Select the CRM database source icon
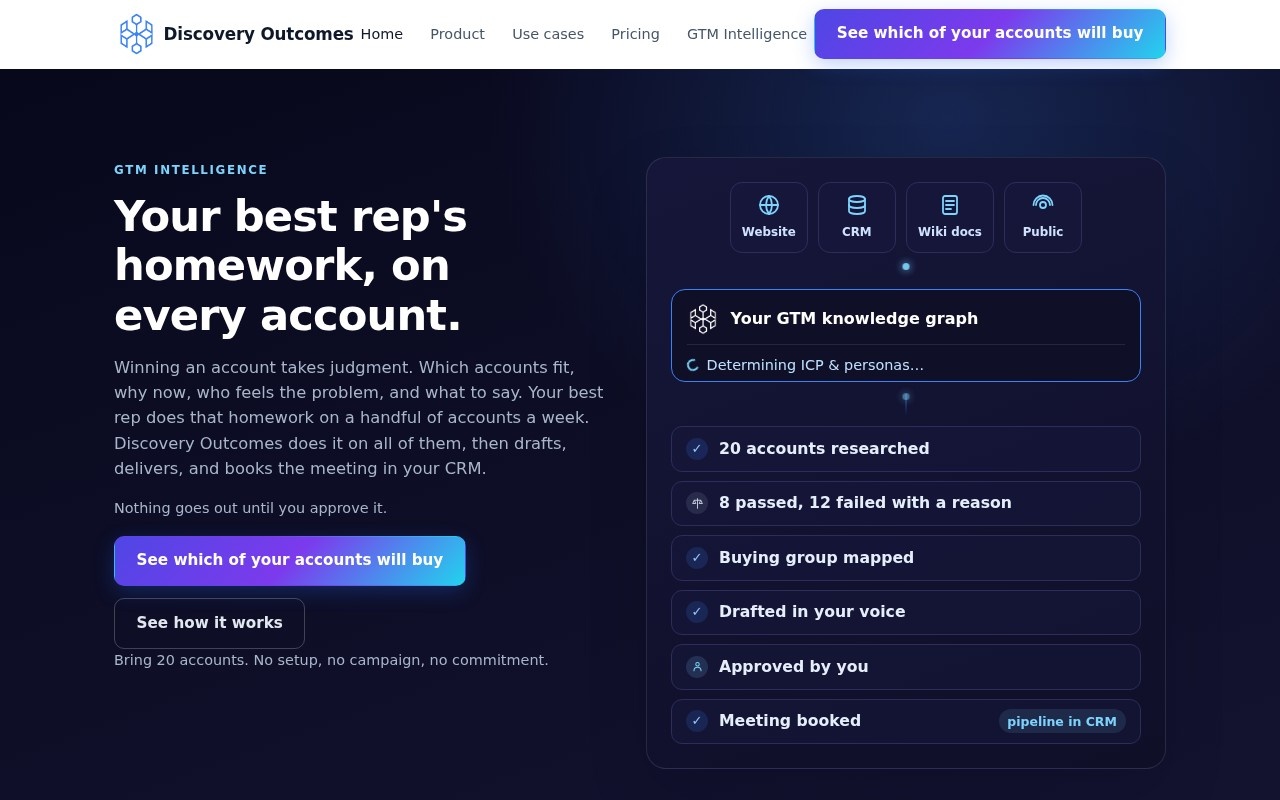Screen dimensions: 1280x800 click(857, 205)
